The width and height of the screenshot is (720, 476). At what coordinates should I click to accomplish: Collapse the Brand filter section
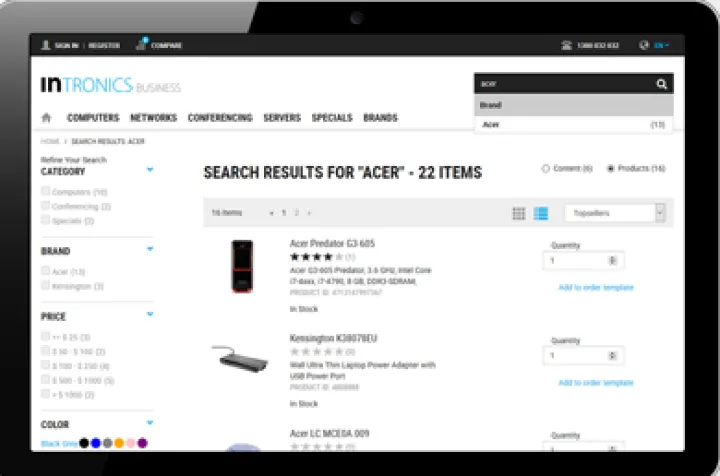[x=150, y=249]
